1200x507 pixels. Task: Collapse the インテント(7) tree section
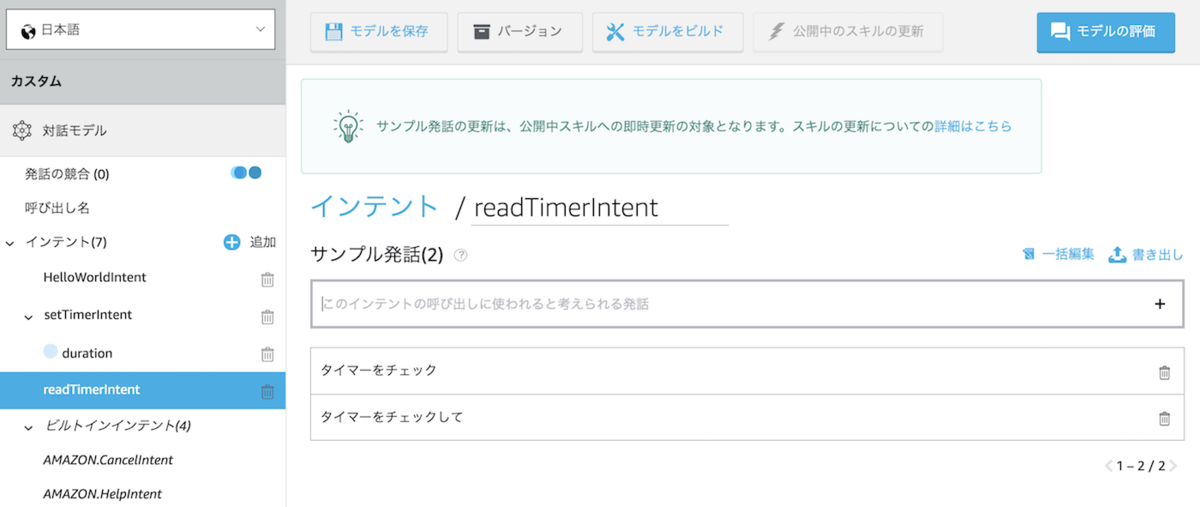(x=10, y=243)
